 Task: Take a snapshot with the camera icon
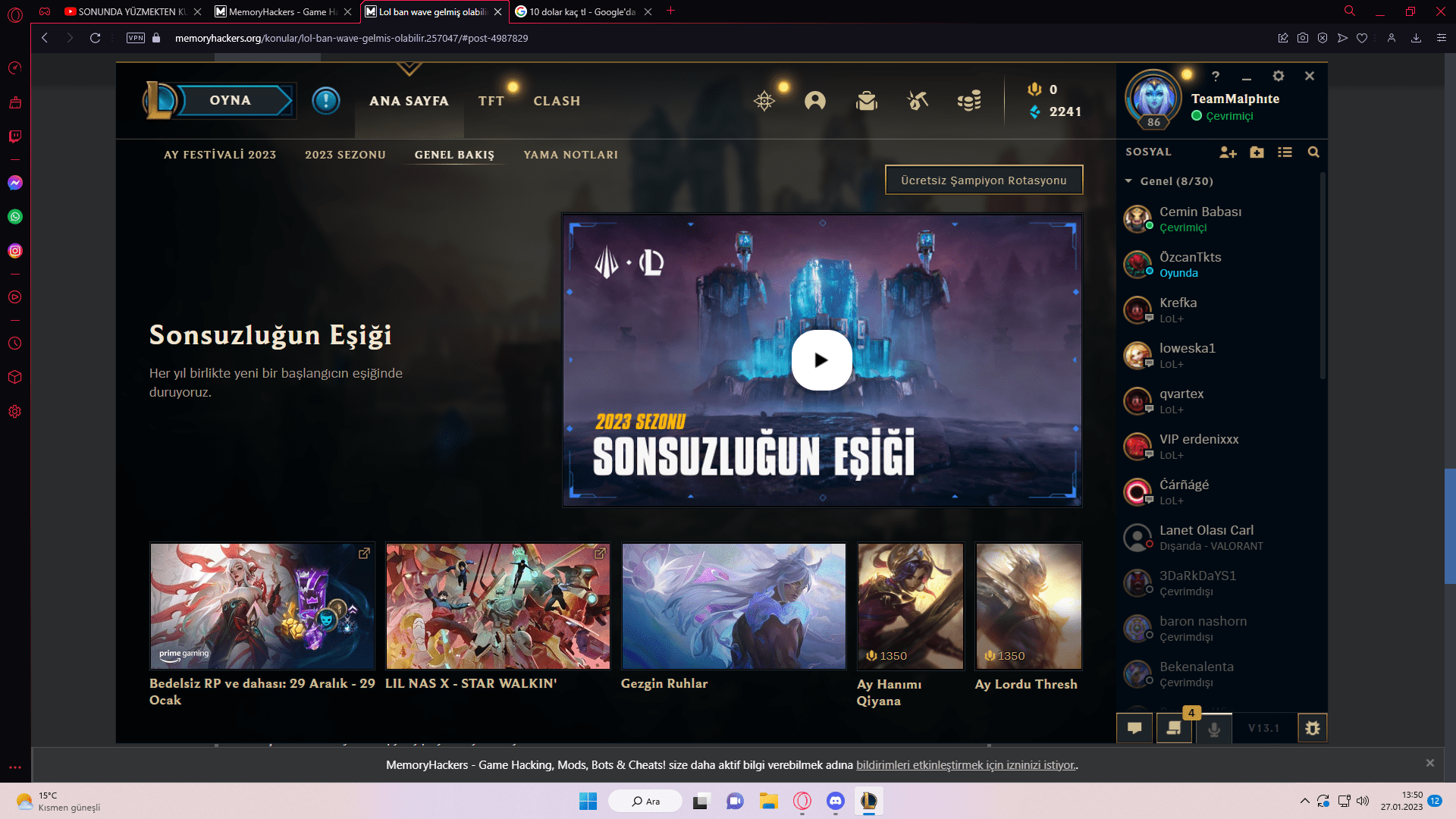1303,38
